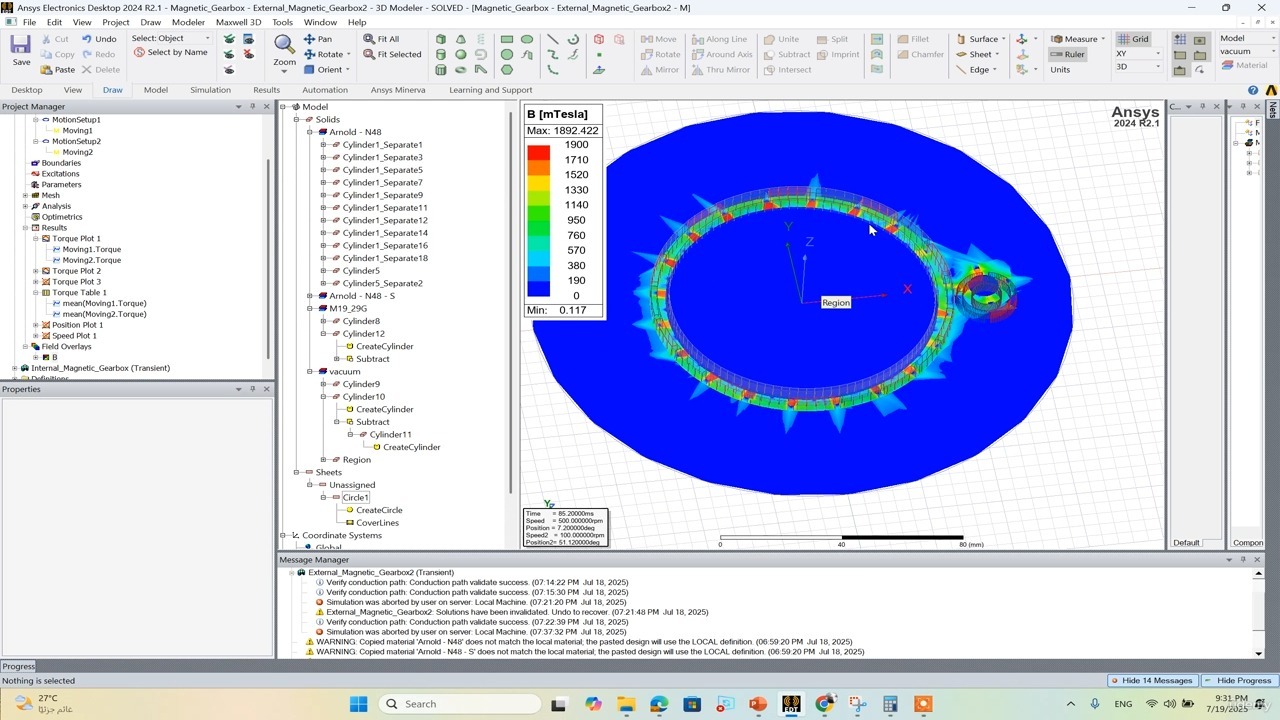Screen dimensions: 1280x720
Task: Click the Measure tool
Action: pyautogui.click(x=1076, y=39)
